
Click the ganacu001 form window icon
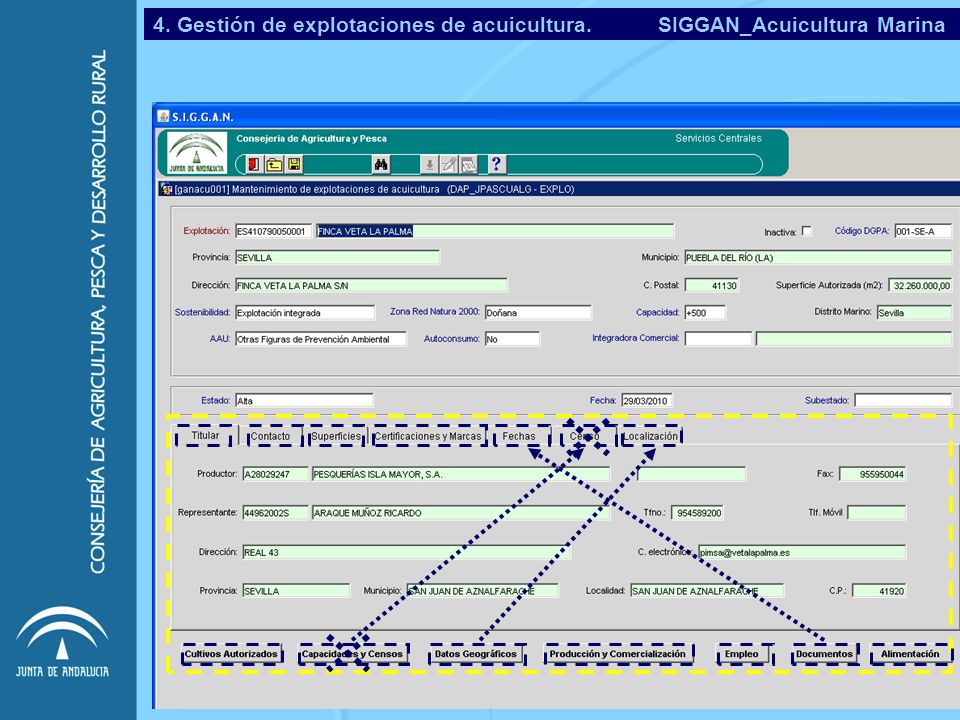(166, 189)
